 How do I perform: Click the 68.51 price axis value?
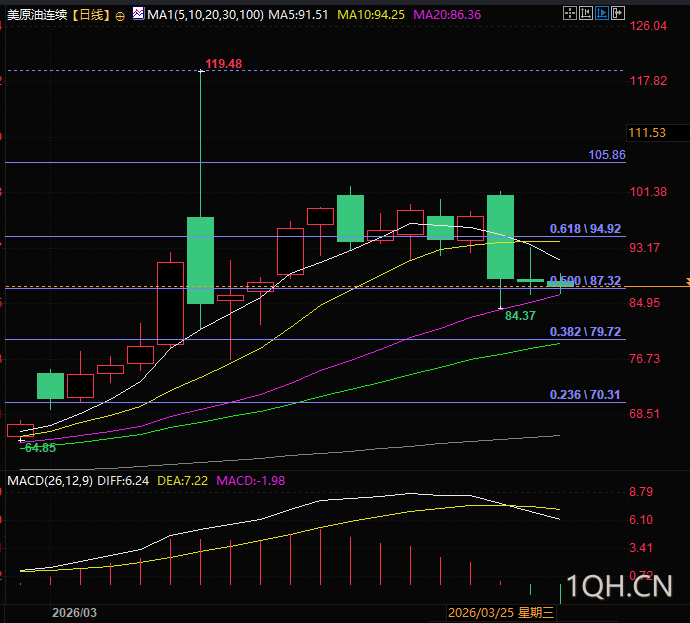pos(645,414)
